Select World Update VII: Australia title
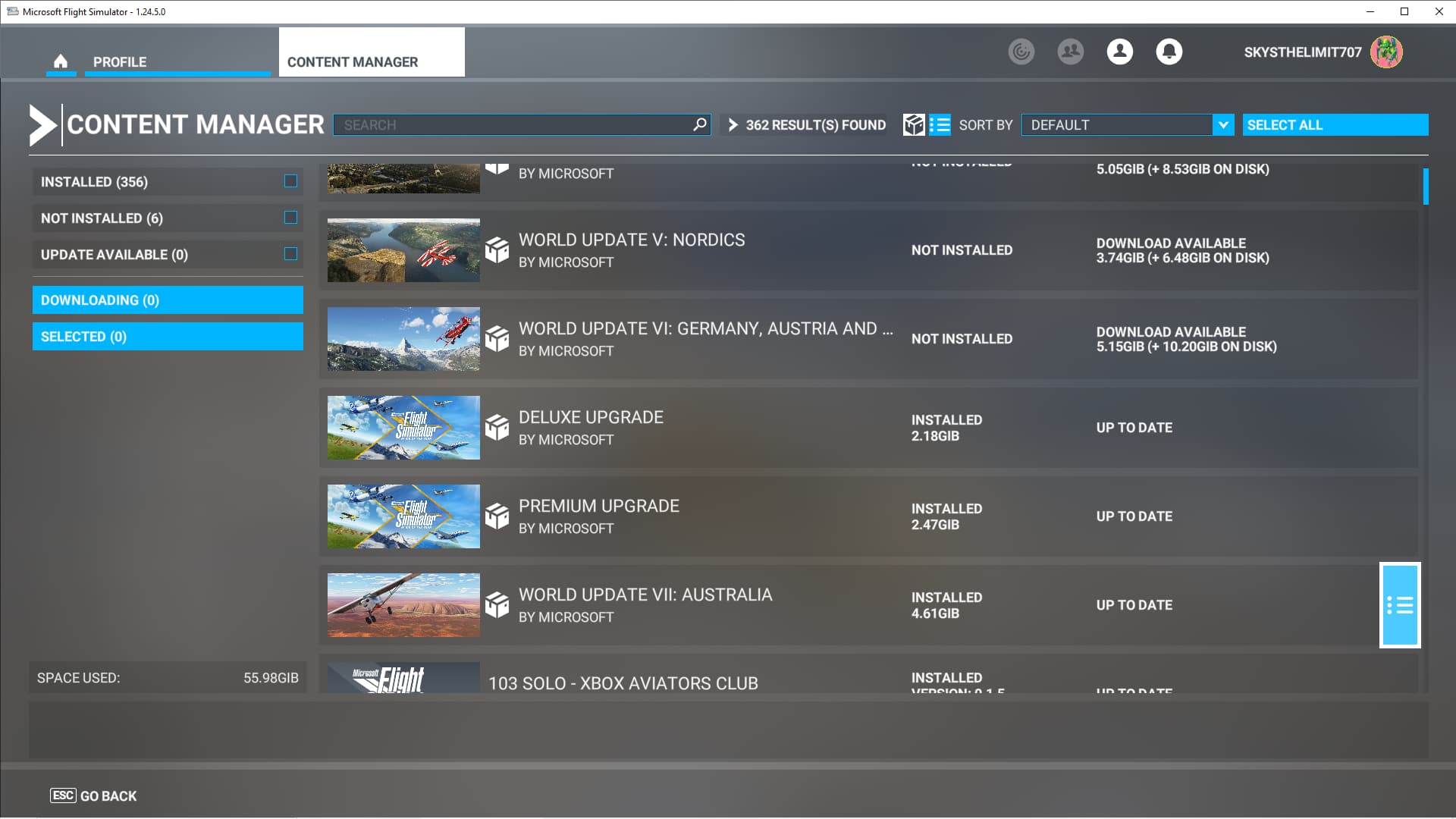Viewport: 1456px width, 819px height. point(645,595)
